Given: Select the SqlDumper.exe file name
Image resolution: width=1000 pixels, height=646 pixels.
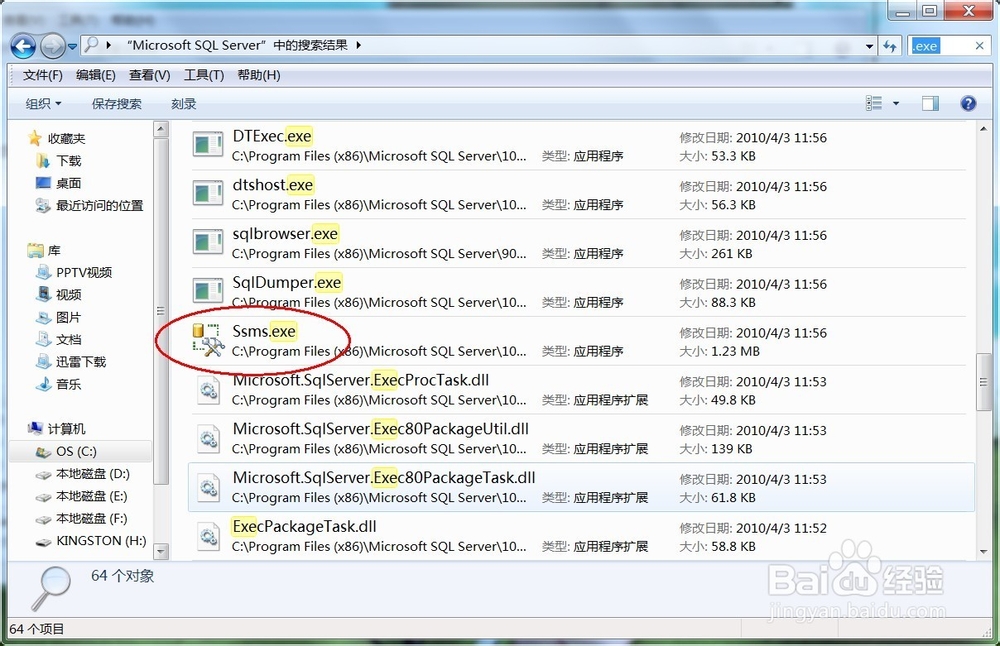Looking at the screenshot, I should coord(287,283).
